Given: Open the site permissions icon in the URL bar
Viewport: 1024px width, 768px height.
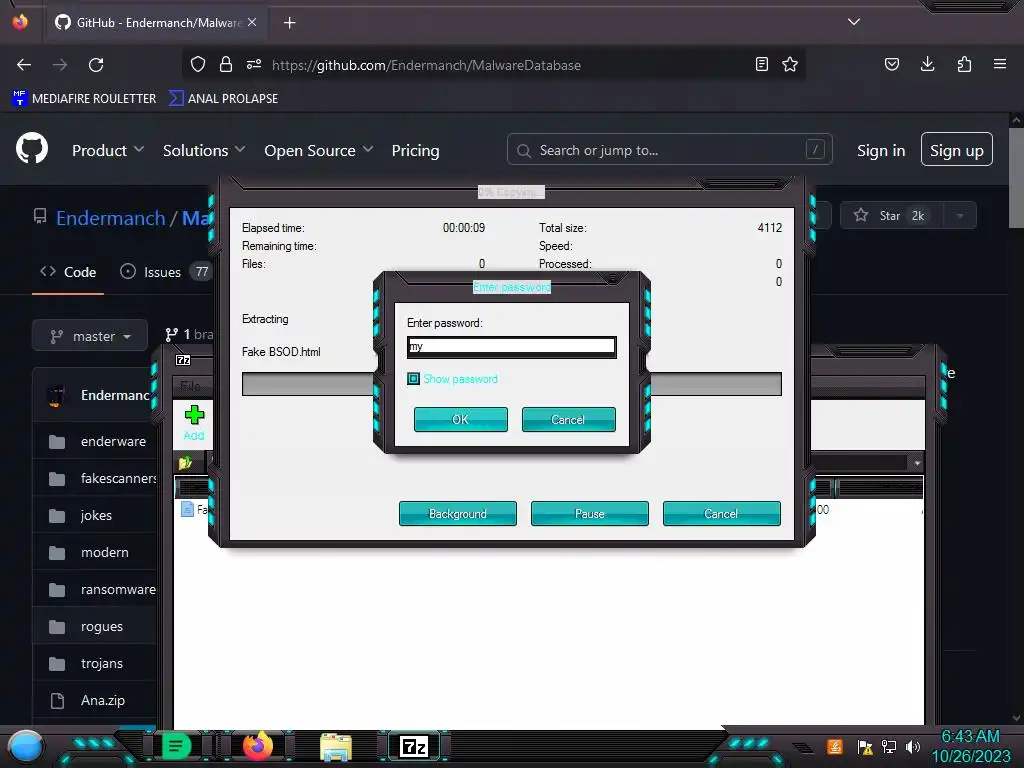Looking at the screenshot, I should [x=254, y=64].
